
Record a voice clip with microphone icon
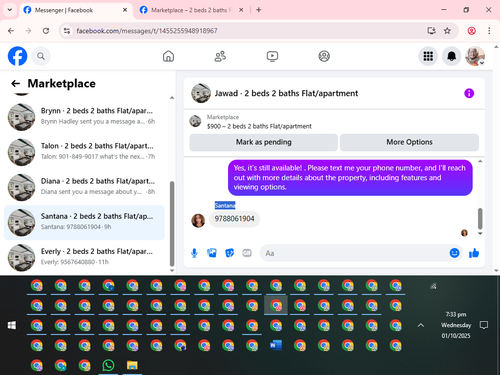coord(194,253)
